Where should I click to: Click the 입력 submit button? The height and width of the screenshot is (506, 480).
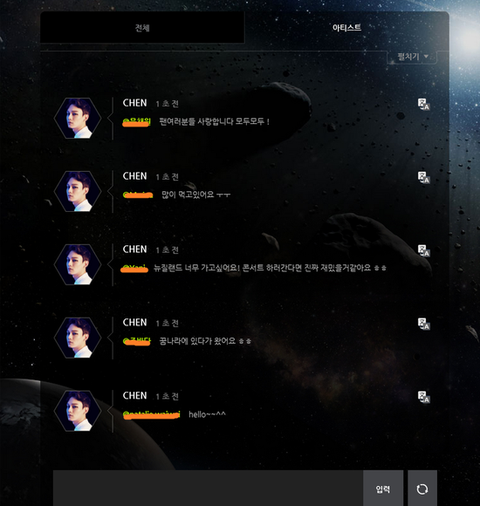pyautogui.click(x=383, y=489)
